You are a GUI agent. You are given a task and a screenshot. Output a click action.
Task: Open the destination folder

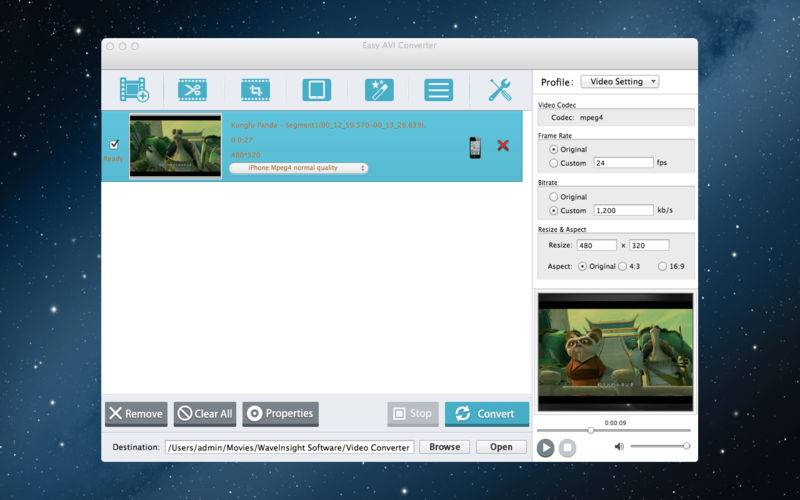[x=501, y=447]
